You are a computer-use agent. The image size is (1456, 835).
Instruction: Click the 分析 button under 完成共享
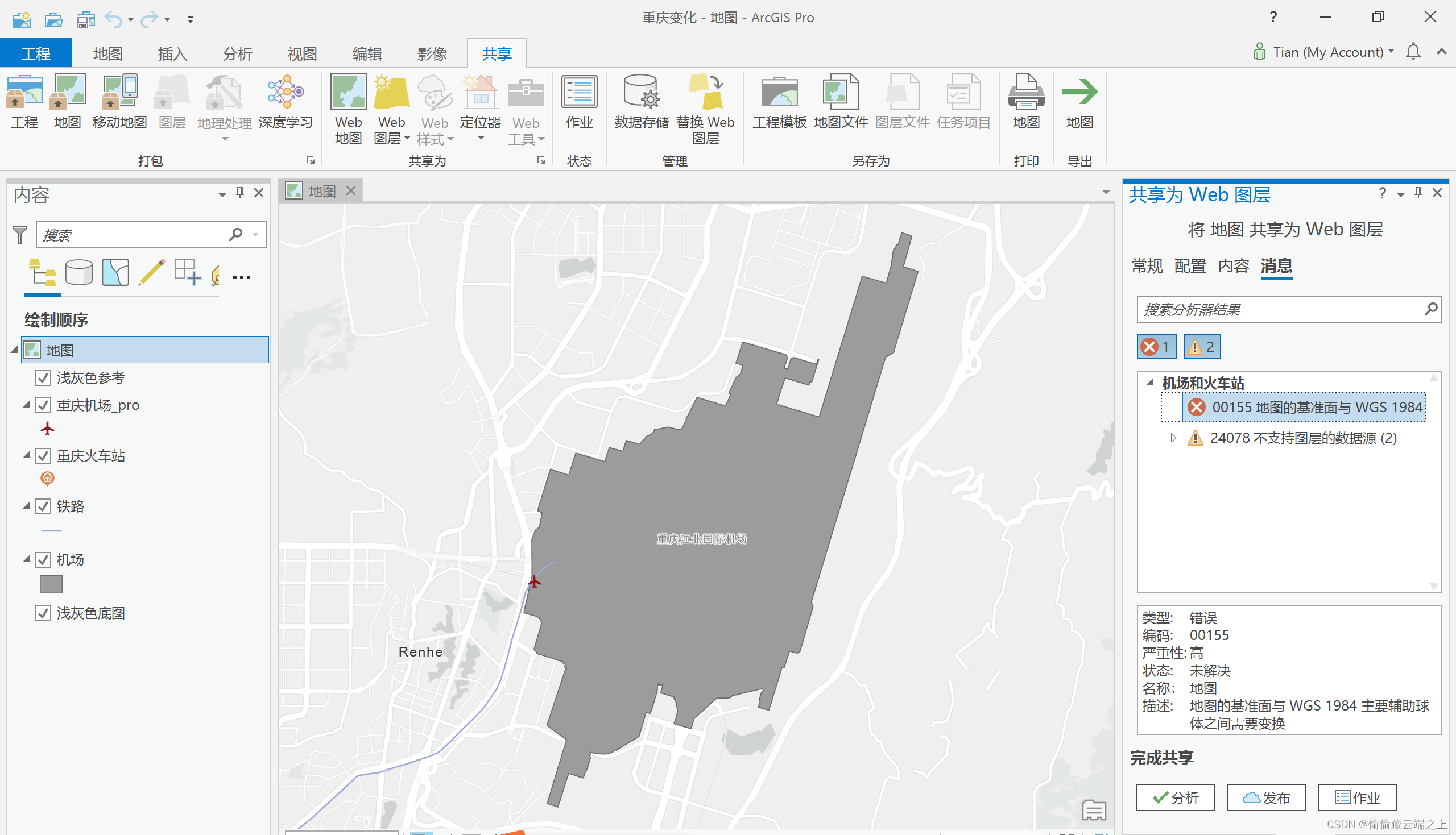click(x=1175, y=797)
